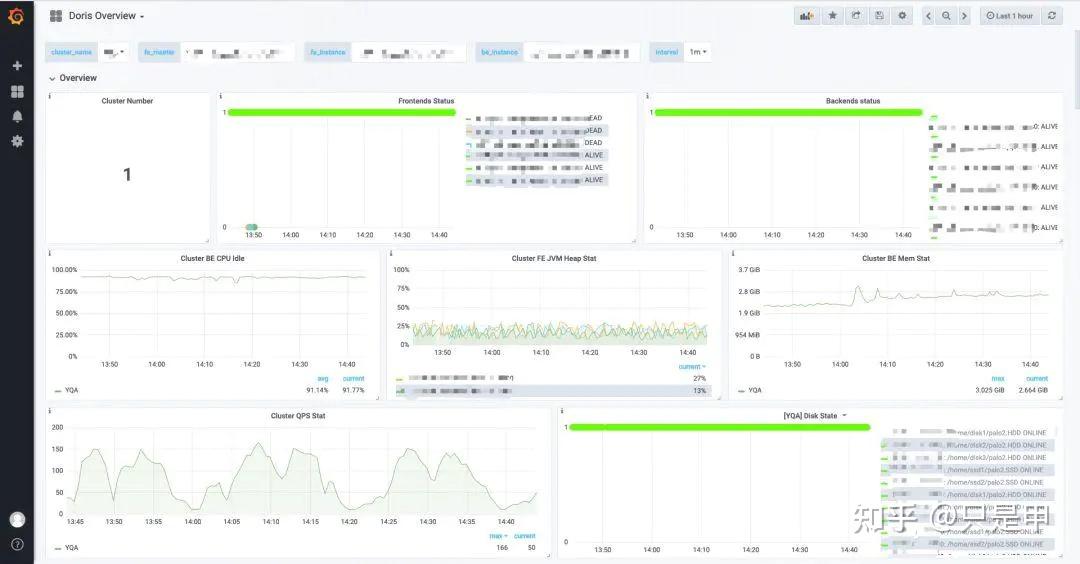The image size is (1080, 564).
Task: Open dashboard settings gear in toolbar
Action: (x=902, y=16)
